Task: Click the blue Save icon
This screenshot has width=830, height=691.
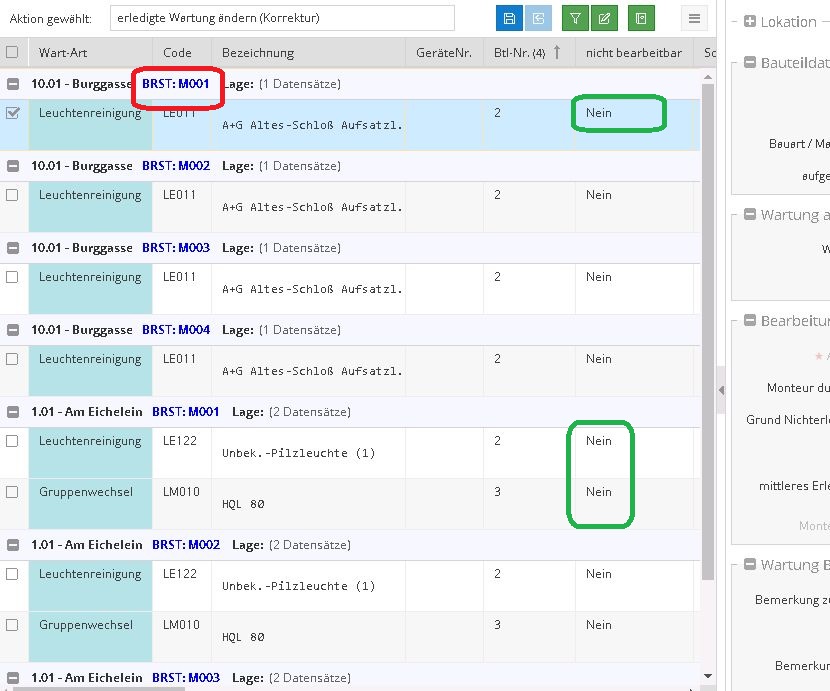Action: click(511, 18)
